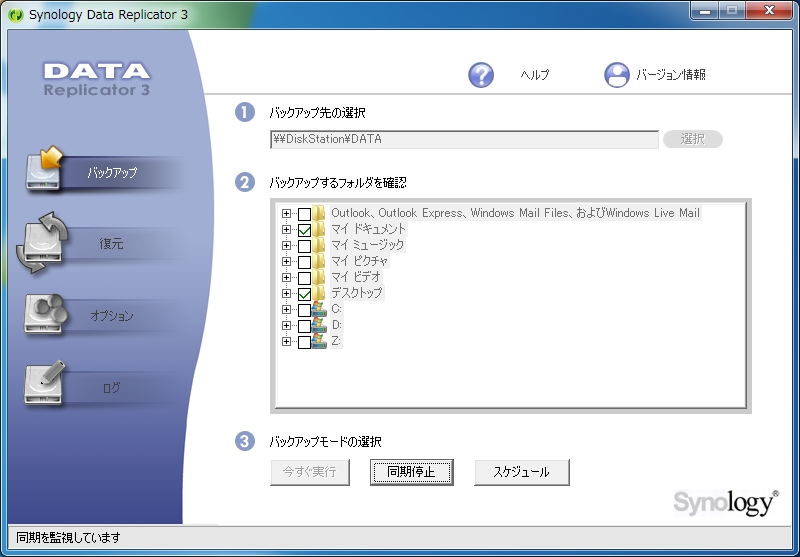The image size is (800, 557).
Task: Select the マイ ビデオ tree label
Action: [356, 277]
